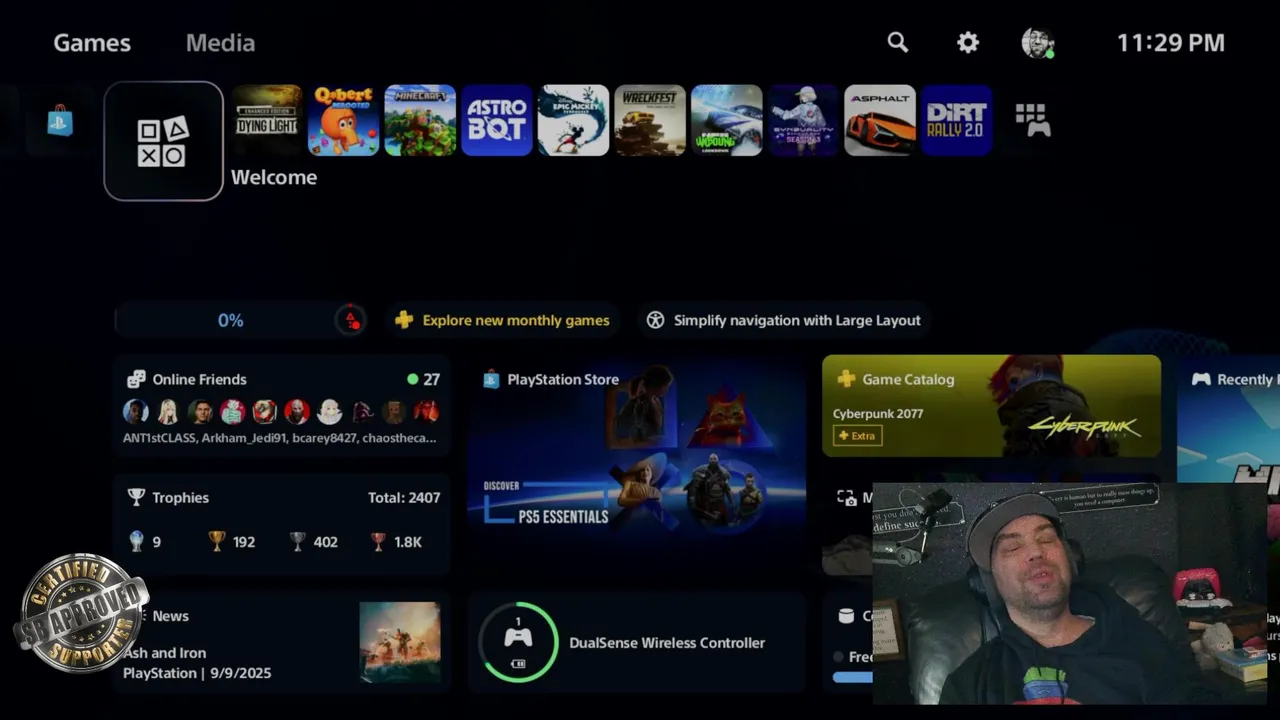Select Explore new monthly games

(502, 320)
